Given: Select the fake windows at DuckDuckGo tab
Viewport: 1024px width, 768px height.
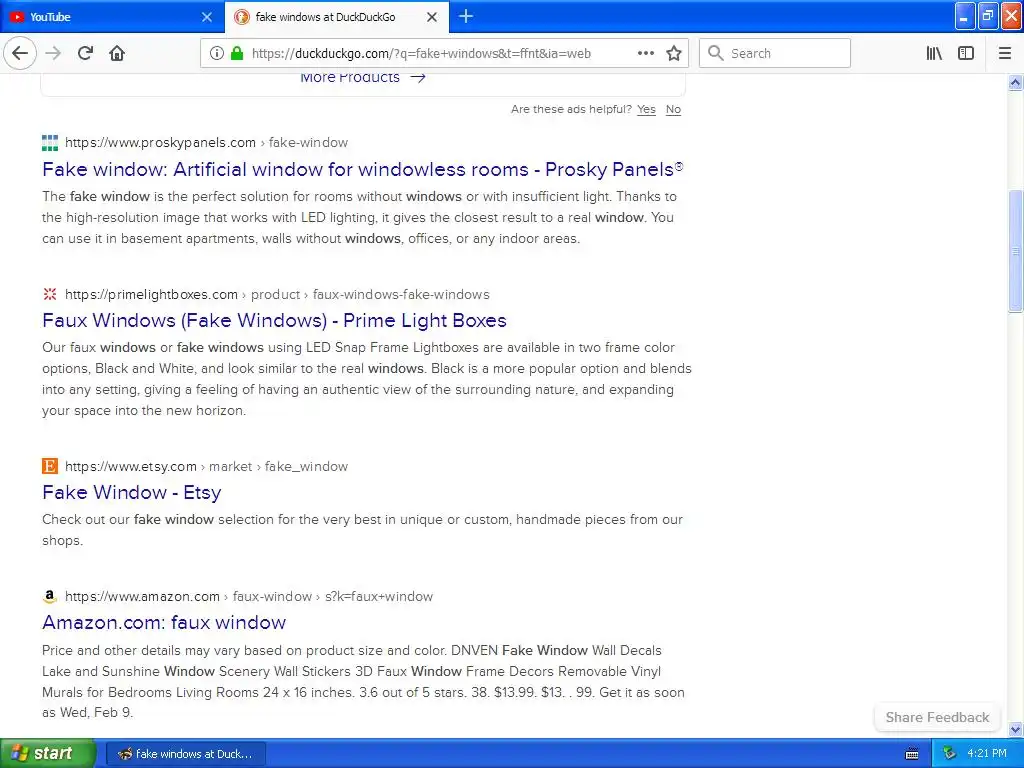Looking at the screenshot, I should click(x=336, y=17).
